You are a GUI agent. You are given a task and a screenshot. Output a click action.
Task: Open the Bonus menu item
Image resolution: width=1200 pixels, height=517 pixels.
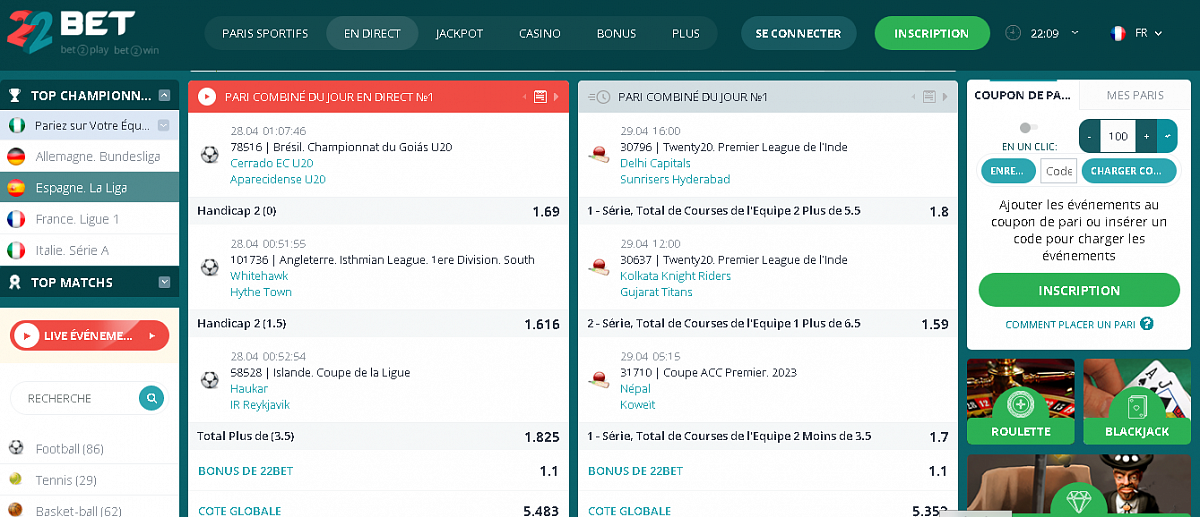tap(616, 33)
